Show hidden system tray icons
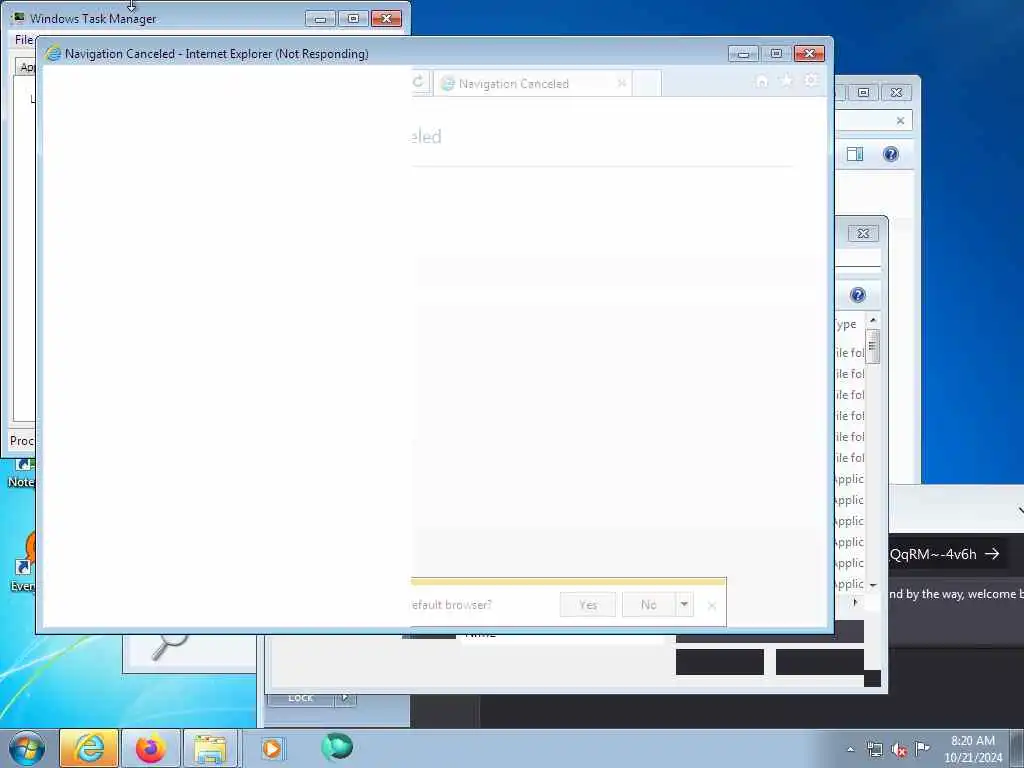The image size is (1024, 768). pyautogui.click(x=850, y=749)
